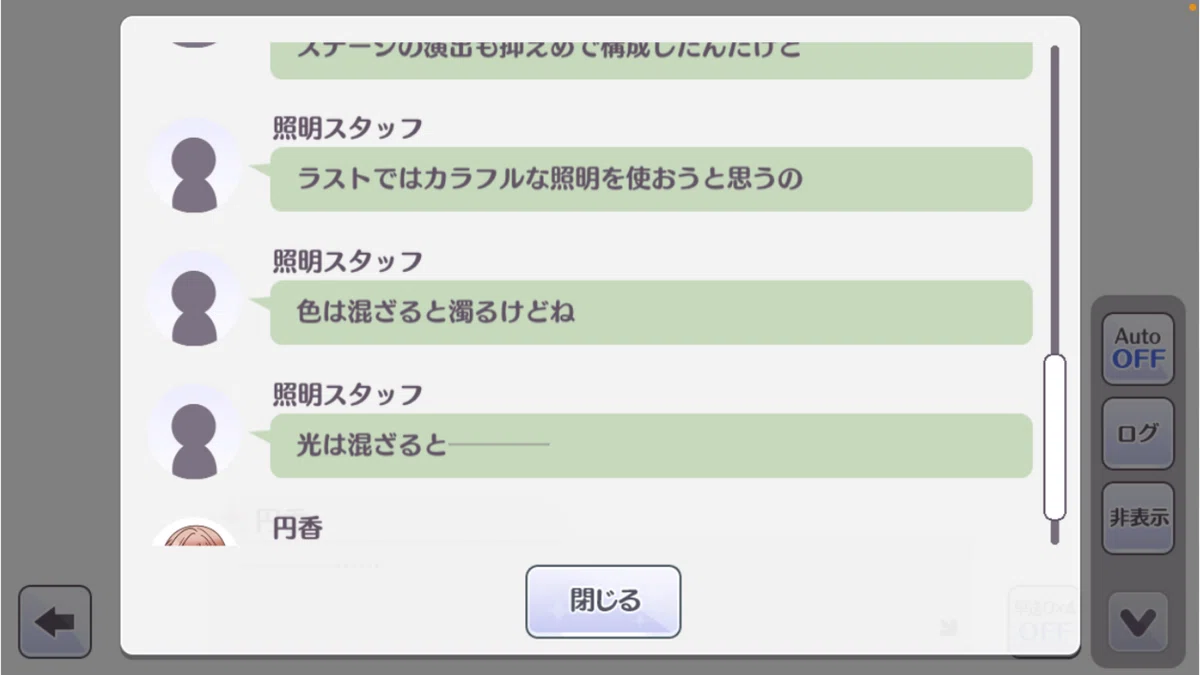1200x675 pixels.
Task: Click 照明スタッフ name above 色は混ざると message
Action: tap(348, 261)
